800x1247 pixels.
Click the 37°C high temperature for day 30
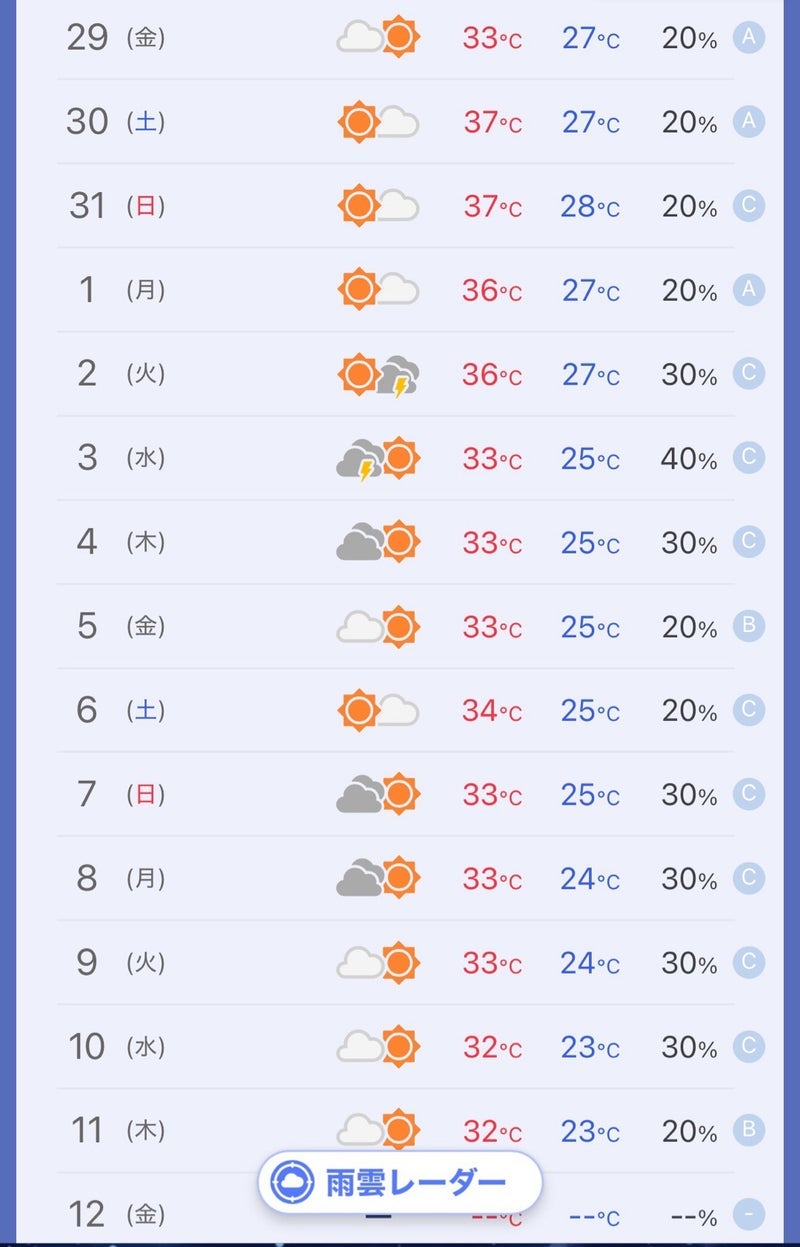click(x=491, y=123)
